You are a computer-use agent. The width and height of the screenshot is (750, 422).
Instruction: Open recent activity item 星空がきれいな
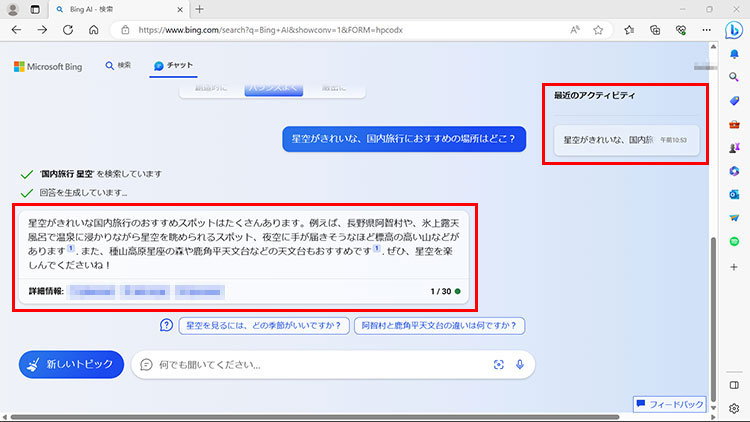pos(626,141)
